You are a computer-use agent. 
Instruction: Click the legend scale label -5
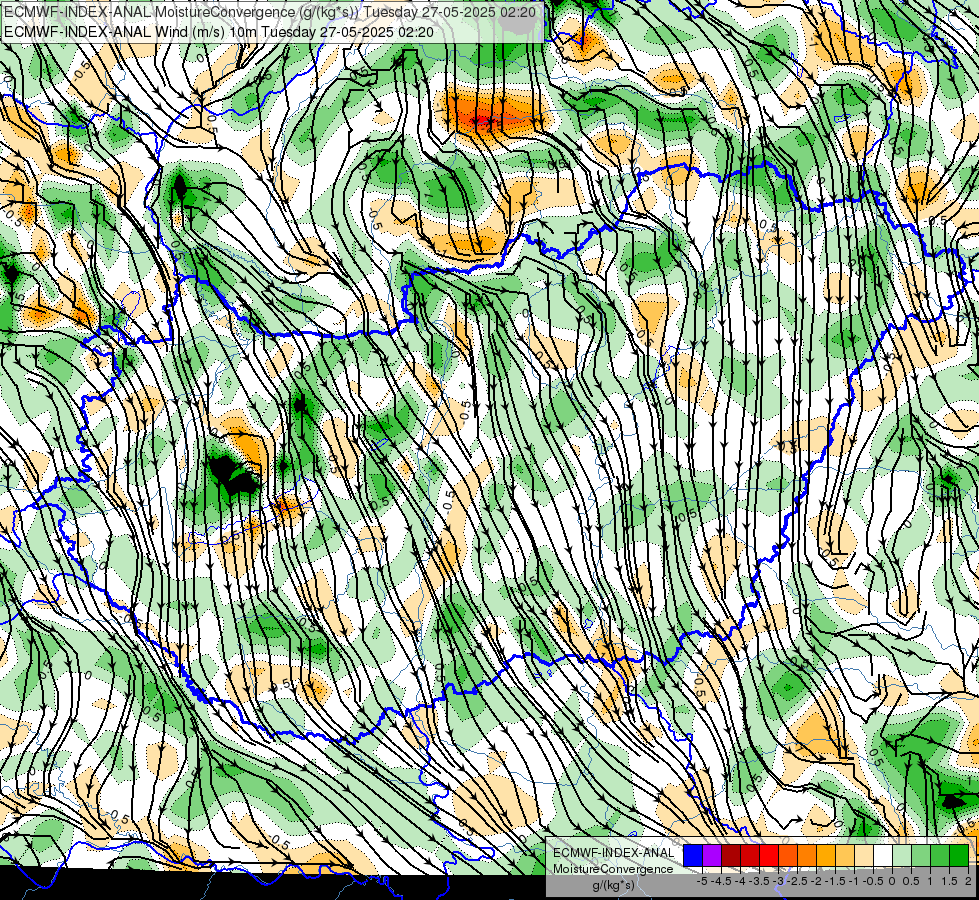[702, 881]
